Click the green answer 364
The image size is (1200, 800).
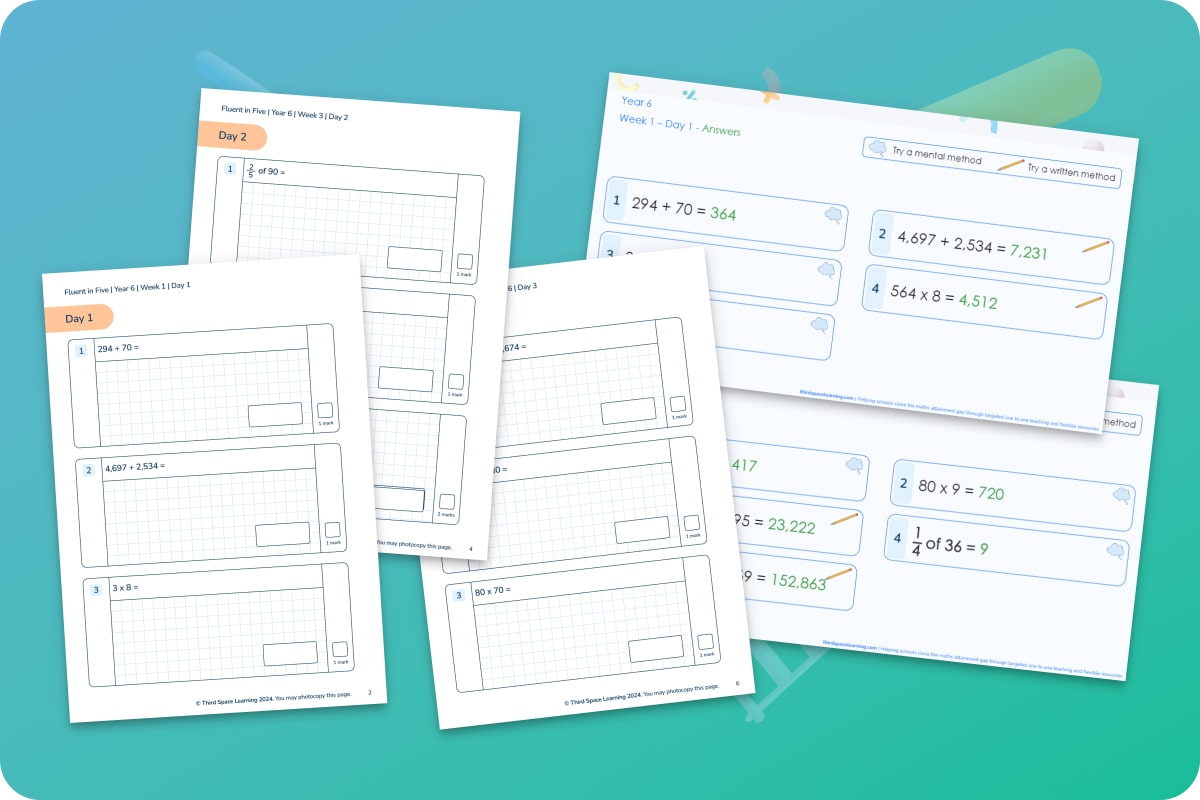click(x=723, y=213)
